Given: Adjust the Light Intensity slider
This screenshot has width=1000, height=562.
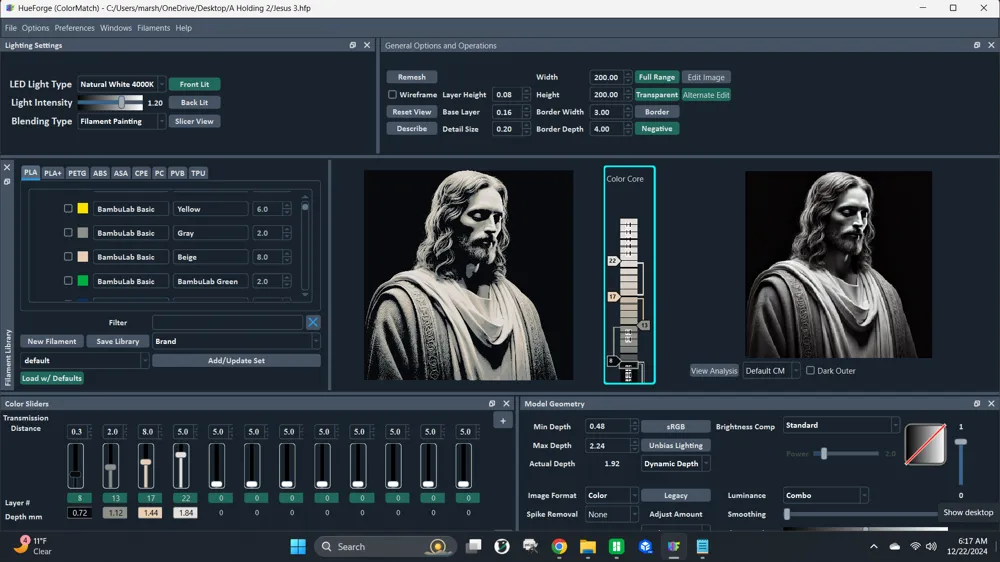Looking at the screenshot, I should point(110,102).
